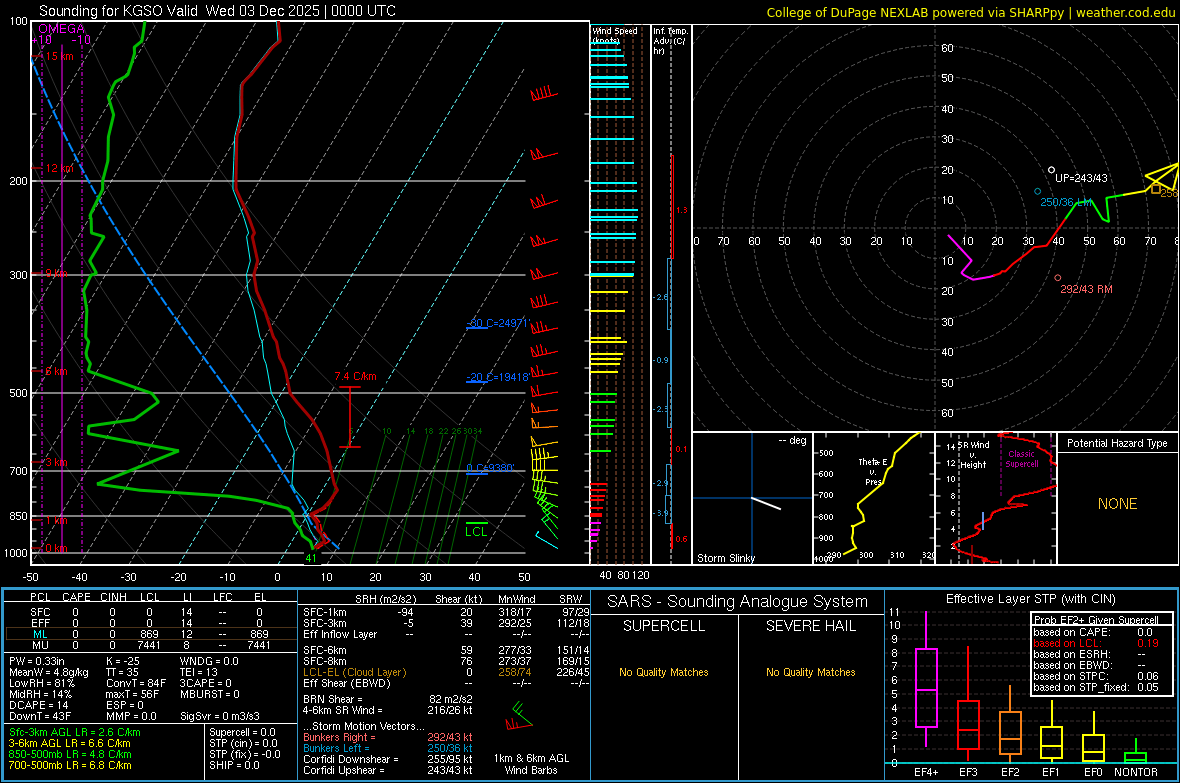Click the 'Prob EF2+ Given Supercell' heading
Viewport: 1180px width, 783px height.
[x=1096, y=620]
